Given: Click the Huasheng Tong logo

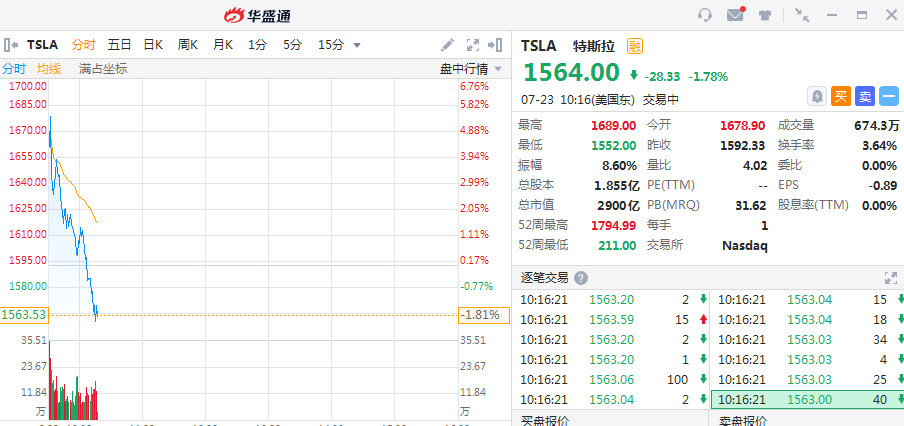Looking at the screenshot, I should (257, 16).
